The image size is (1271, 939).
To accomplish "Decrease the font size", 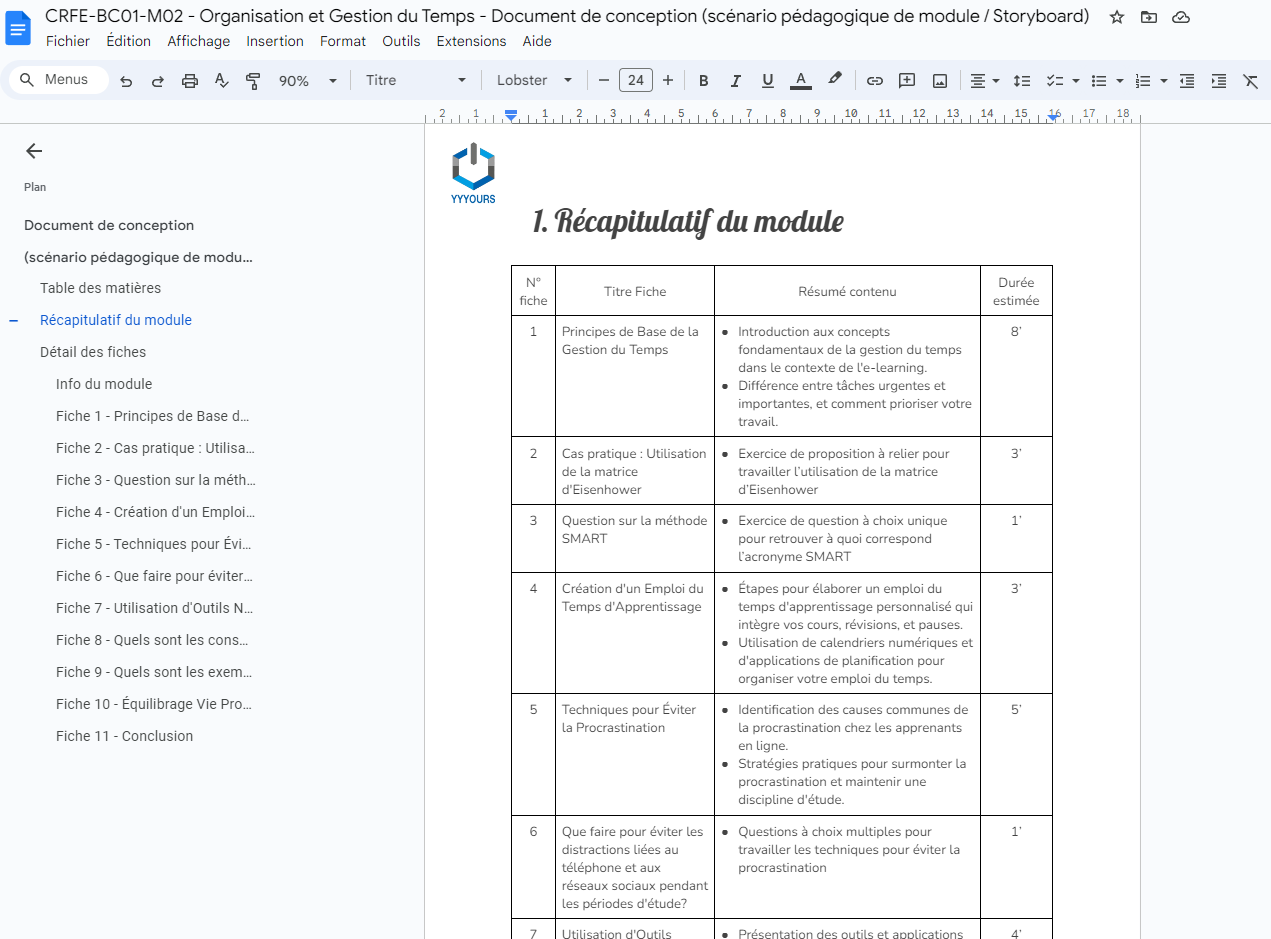I will tap(604, 81).
